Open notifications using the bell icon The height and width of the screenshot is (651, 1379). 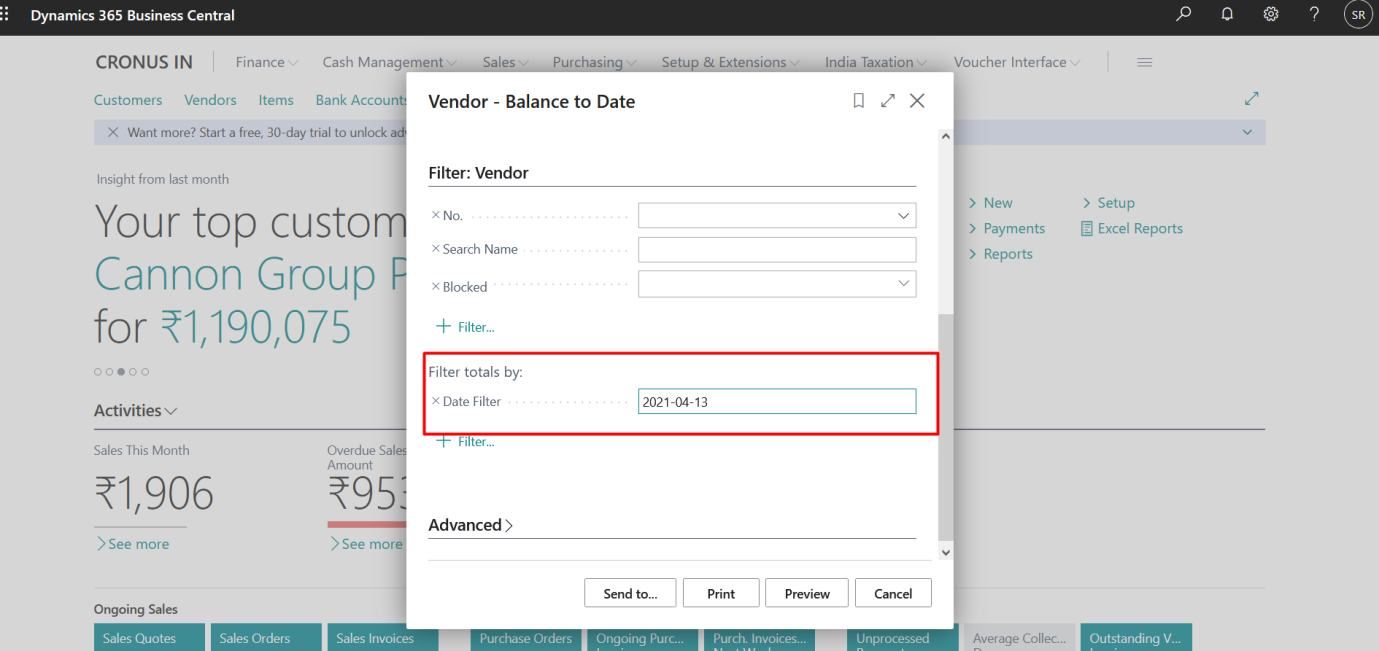[x=1227, y=16]
